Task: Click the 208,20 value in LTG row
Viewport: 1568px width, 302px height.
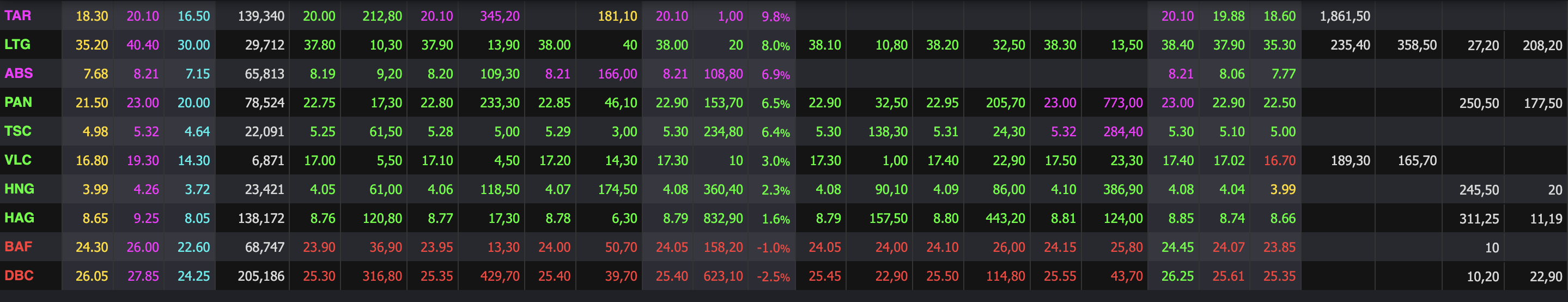Action: click(1542, 45)
